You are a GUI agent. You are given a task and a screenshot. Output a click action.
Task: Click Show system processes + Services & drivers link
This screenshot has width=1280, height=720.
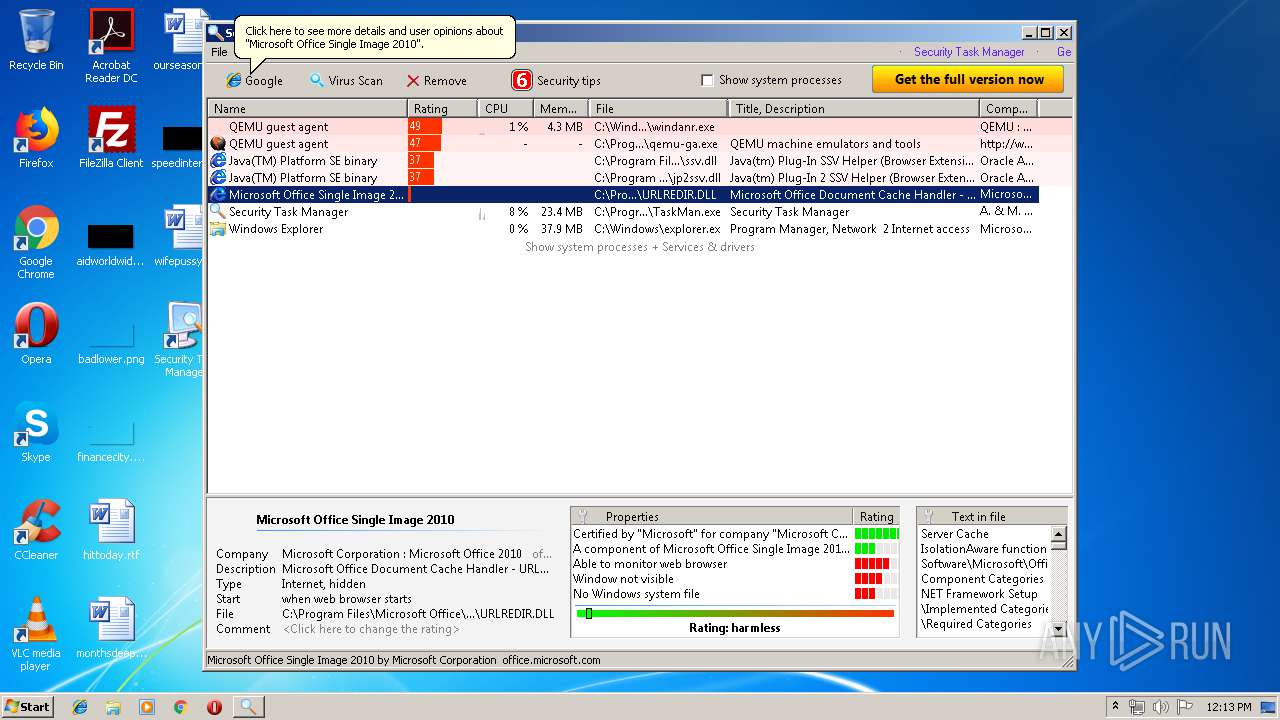pyautogui.click(x=640, y=247)
